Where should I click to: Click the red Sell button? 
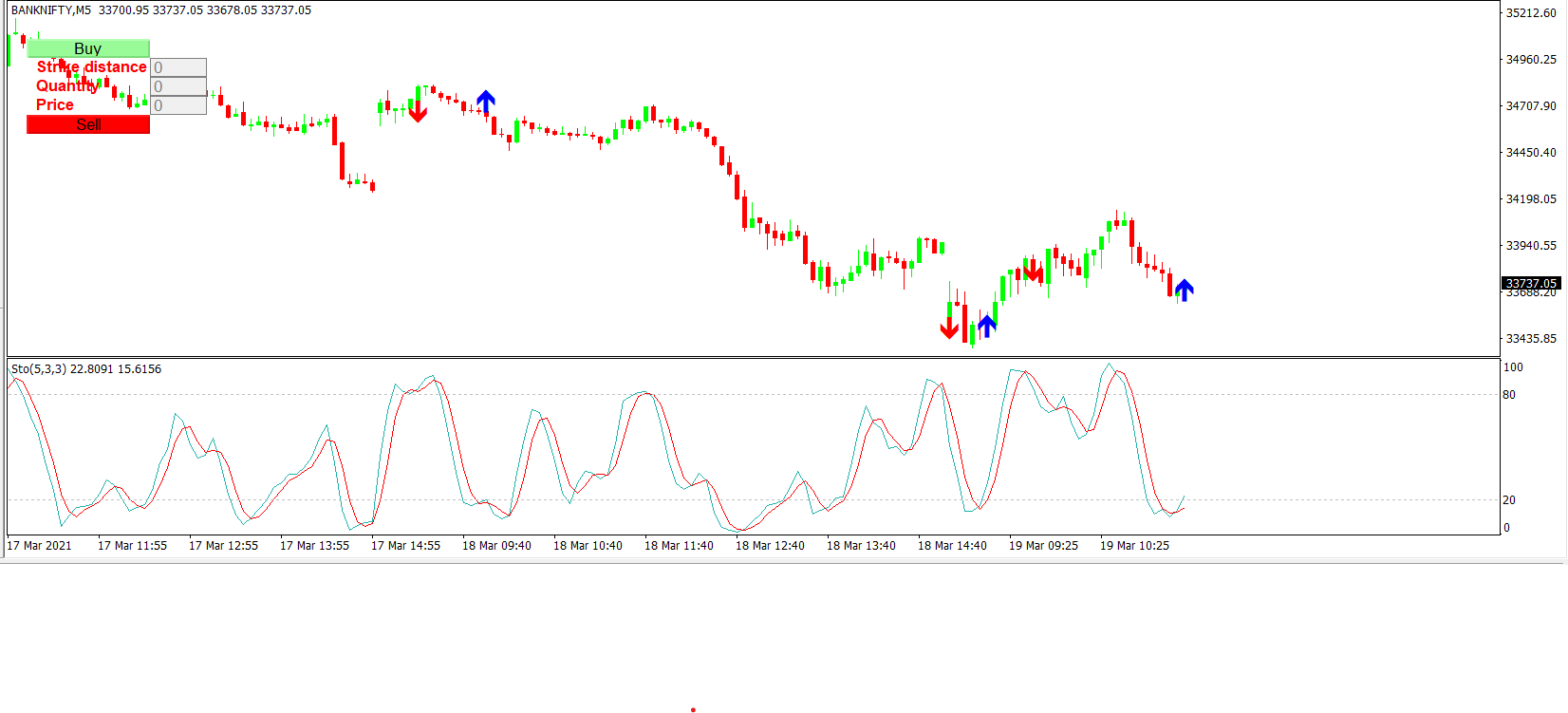(x=88, y=124)
